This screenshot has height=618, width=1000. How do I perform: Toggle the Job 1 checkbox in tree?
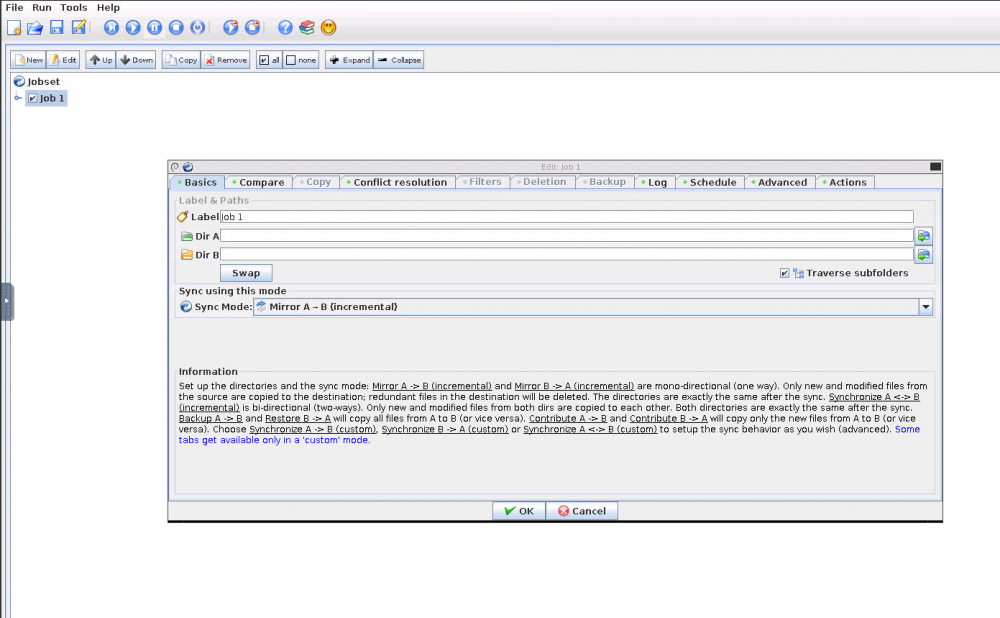click(x=33, y=98)
